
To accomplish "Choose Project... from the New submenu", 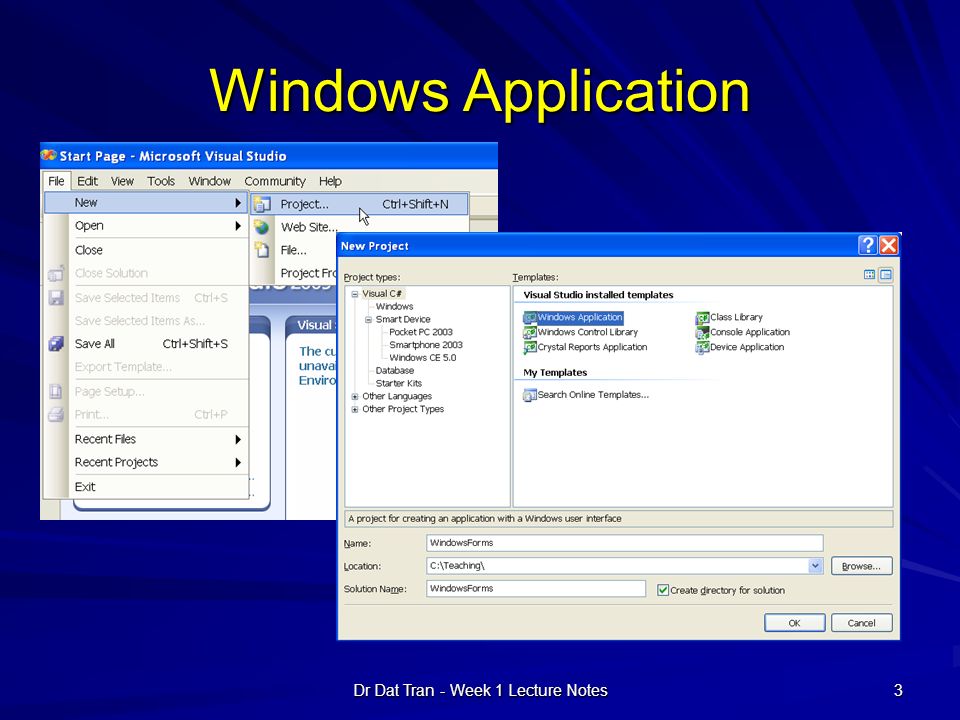I will pyautogui.click(x=360, y=204).
